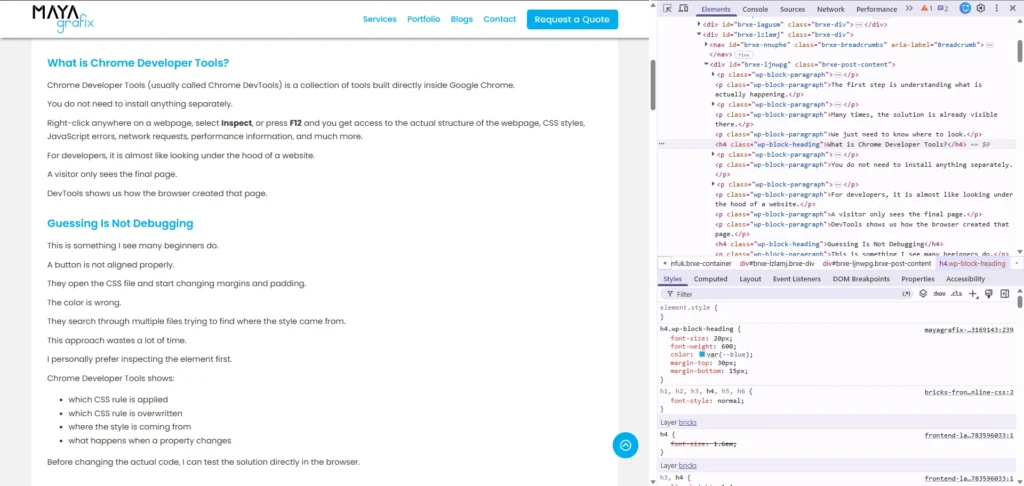
Task: Select div#brxe-ljnwpg.brxe-post-content breadcrumb
Action: (x=876, y=263)
